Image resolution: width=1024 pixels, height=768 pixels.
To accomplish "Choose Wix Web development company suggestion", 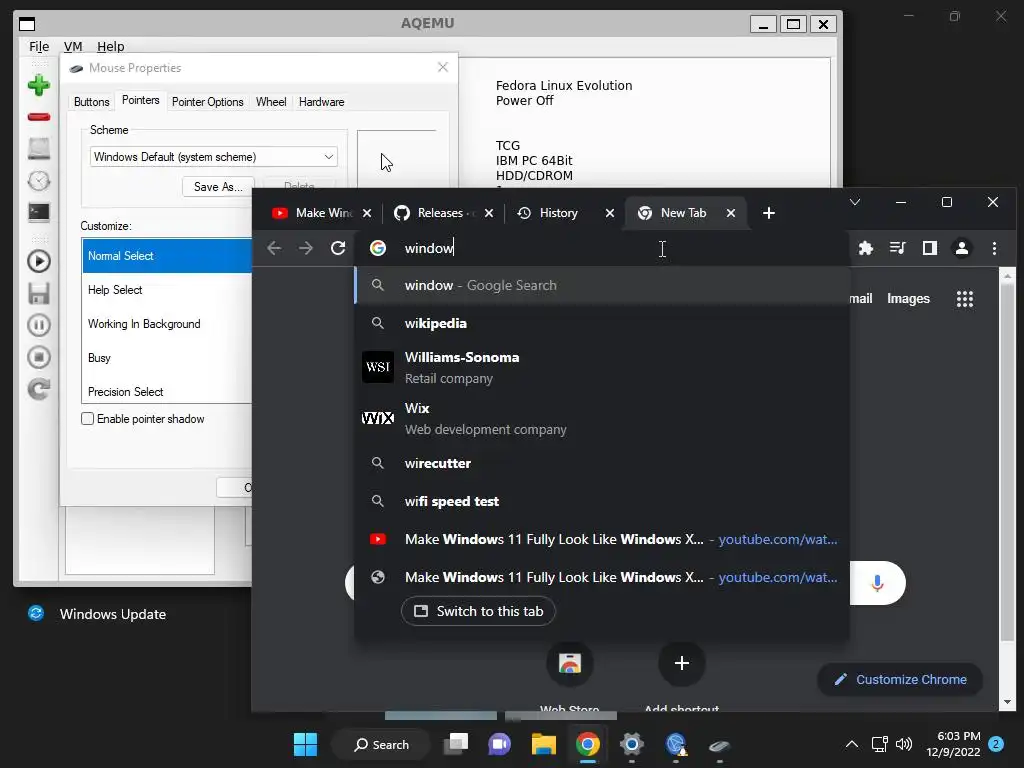I will pos(601,418).
